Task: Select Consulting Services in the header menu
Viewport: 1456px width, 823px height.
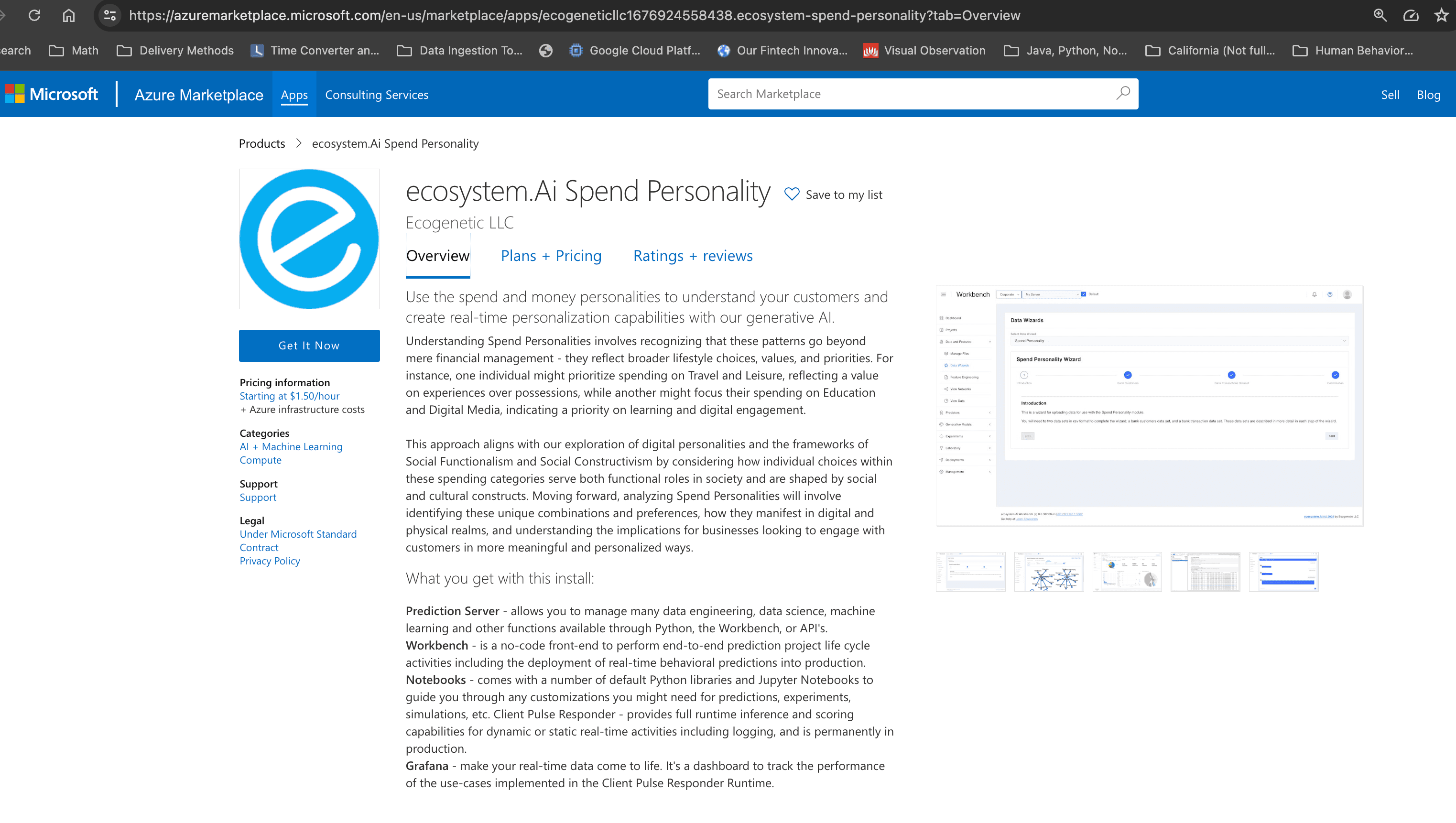Action: click(377, 95)
